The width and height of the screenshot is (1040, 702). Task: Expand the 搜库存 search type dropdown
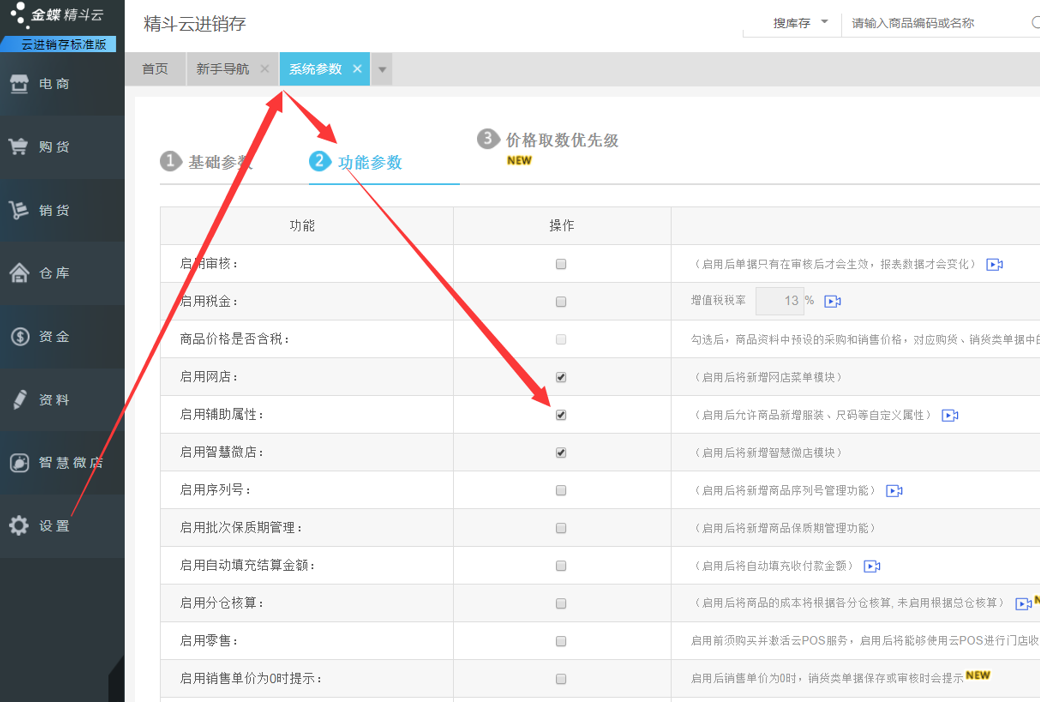[x=801, y=23]
